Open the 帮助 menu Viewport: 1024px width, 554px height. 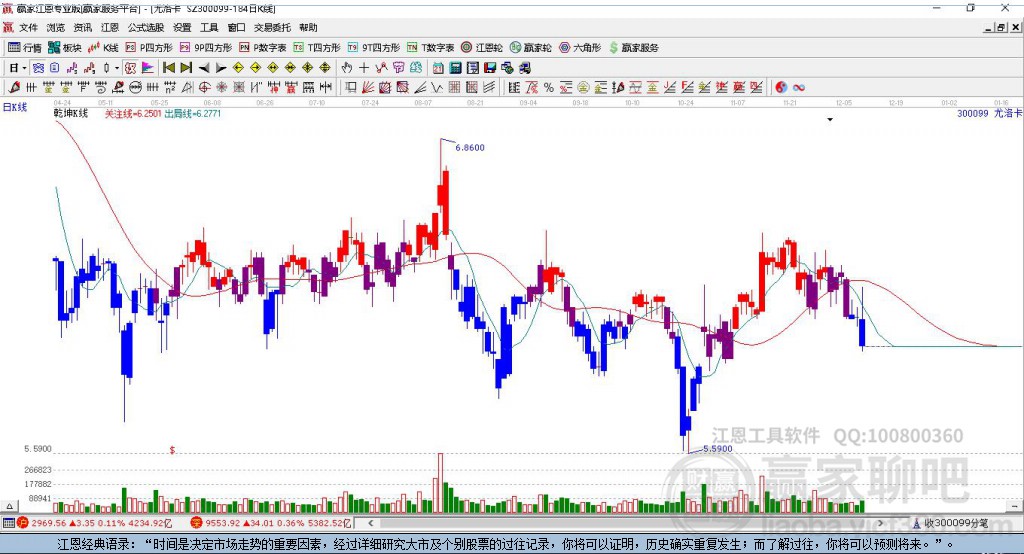click(x=308, y=27)
